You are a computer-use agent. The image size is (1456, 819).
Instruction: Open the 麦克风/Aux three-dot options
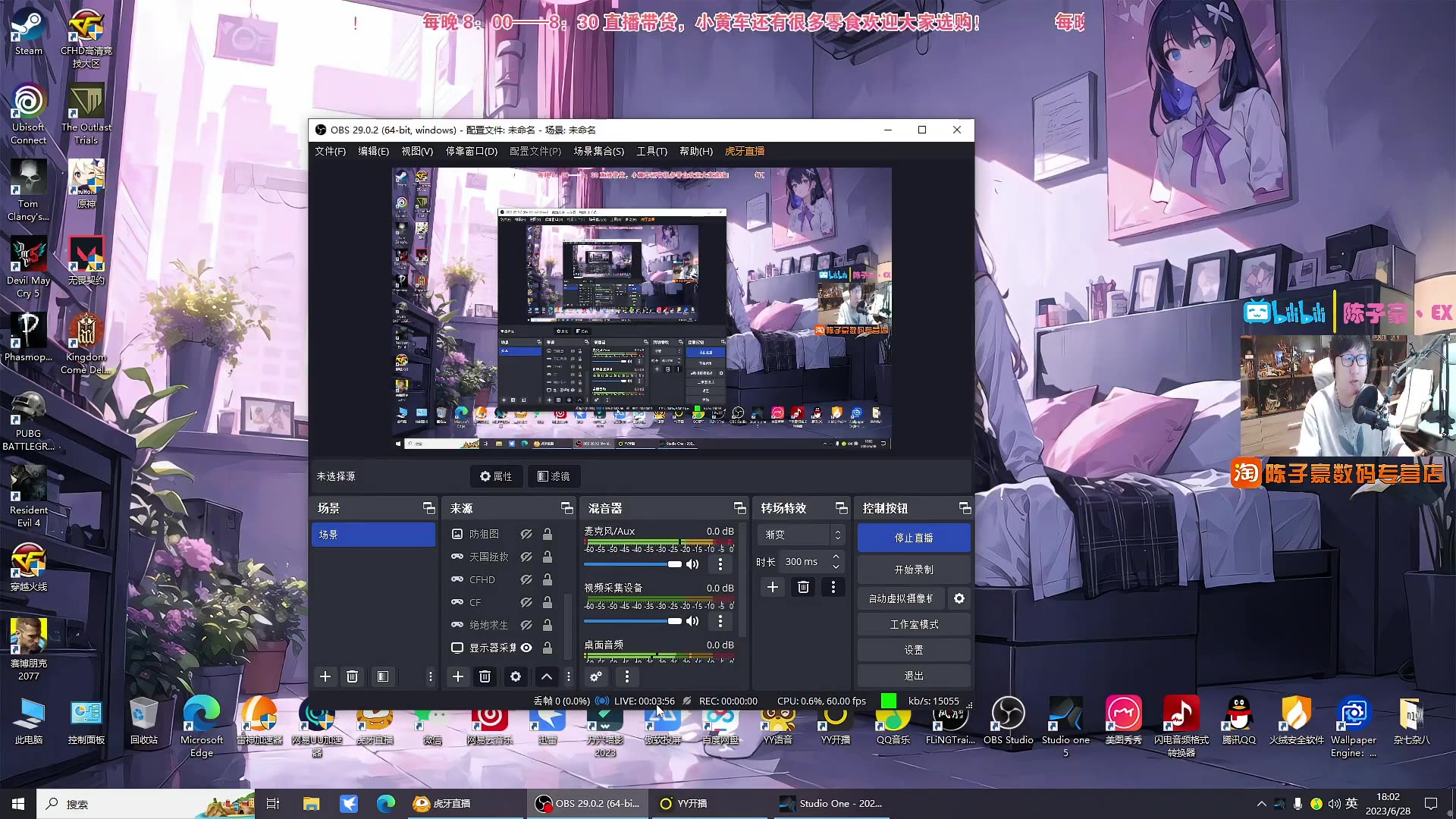[x=720, y=564]
